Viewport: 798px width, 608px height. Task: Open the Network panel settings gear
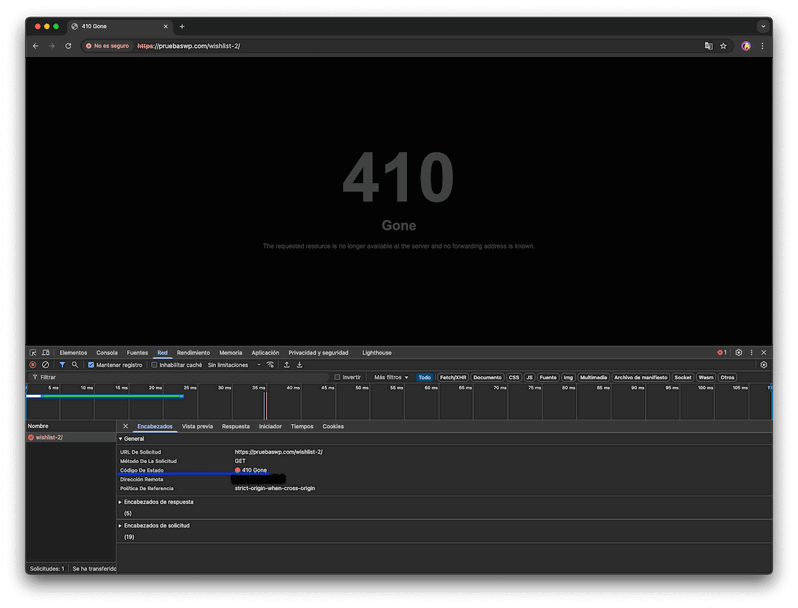763,365
